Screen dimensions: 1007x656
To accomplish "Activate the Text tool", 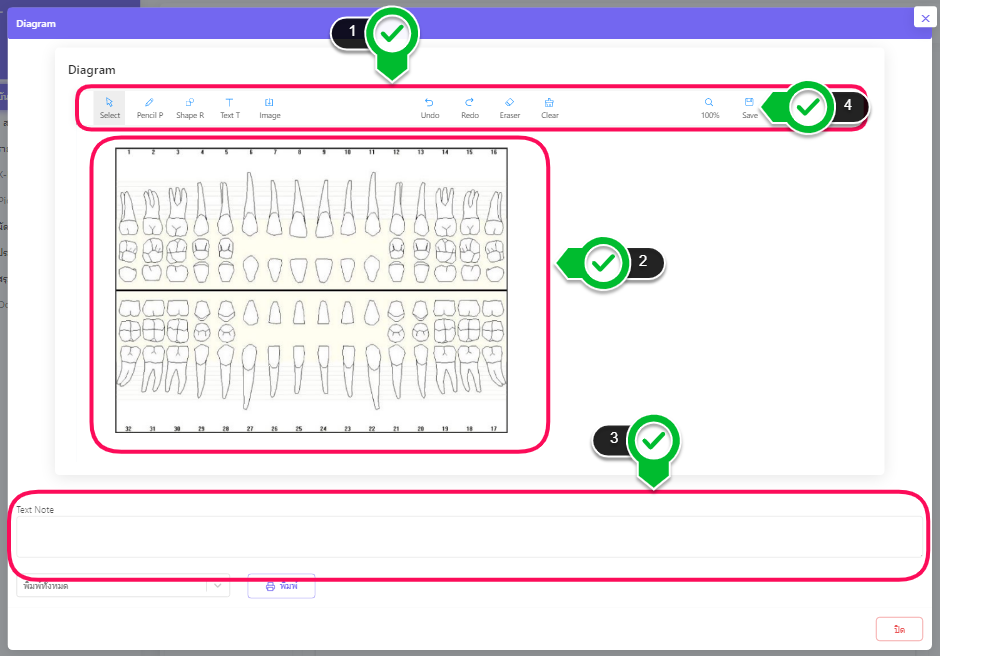I will click(x=229, y=107).
